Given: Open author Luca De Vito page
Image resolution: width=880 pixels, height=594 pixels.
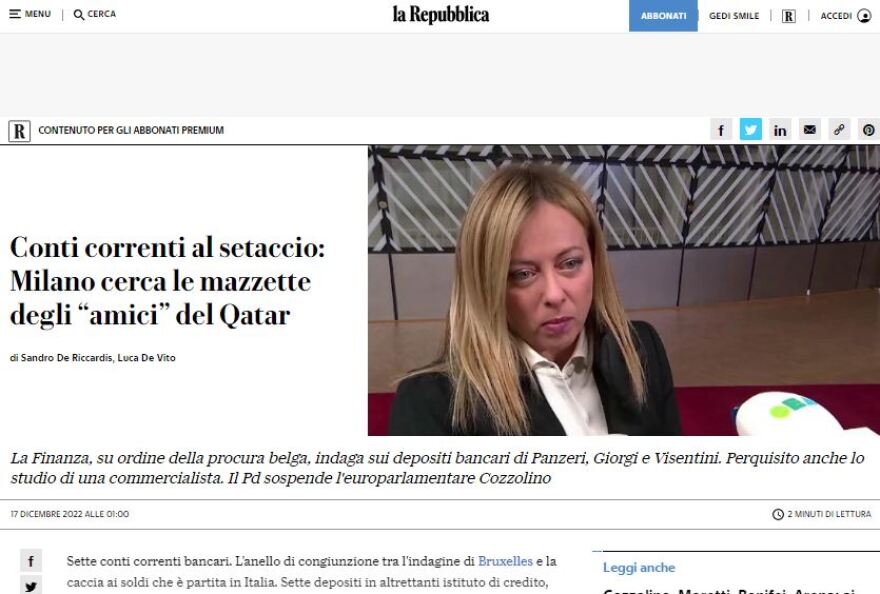Looking at the screenshot, I should pos(146,358).
